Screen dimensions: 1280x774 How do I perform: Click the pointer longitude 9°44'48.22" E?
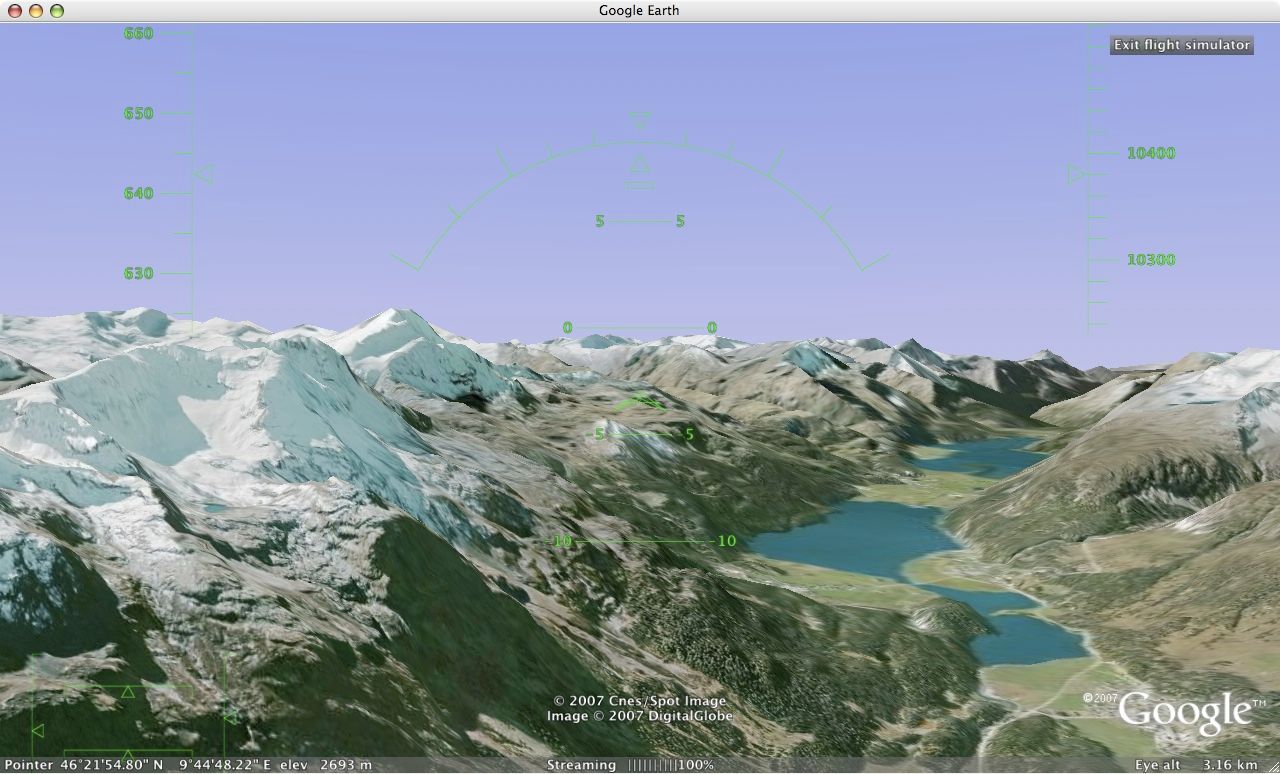coord(225,765)
